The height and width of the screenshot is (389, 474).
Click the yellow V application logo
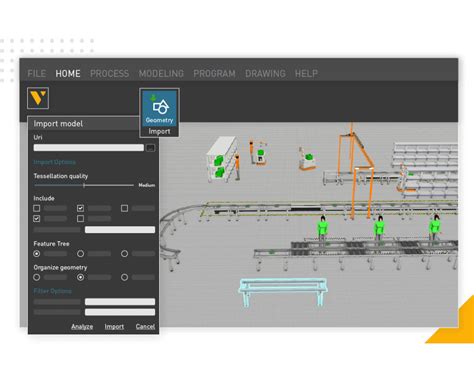coord(38,98)
